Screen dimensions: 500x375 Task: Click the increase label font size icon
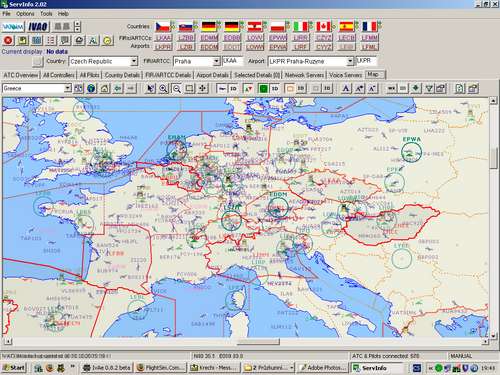coord(359,88)
